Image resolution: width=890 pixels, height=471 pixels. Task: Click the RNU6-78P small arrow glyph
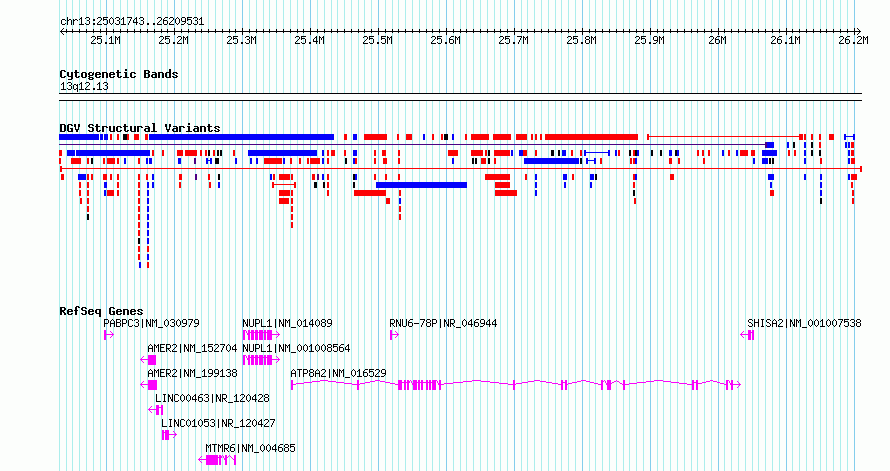pyautogui.click(x=394, y=335)
